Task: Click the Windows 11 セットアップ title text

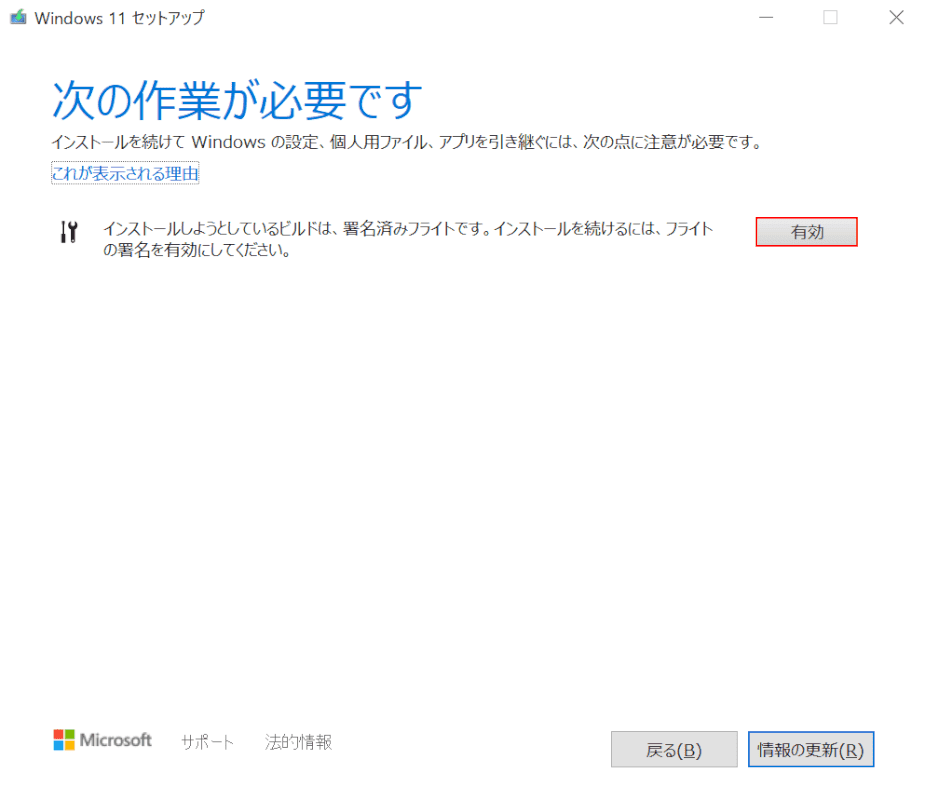Action: click(x=118, y=18)
